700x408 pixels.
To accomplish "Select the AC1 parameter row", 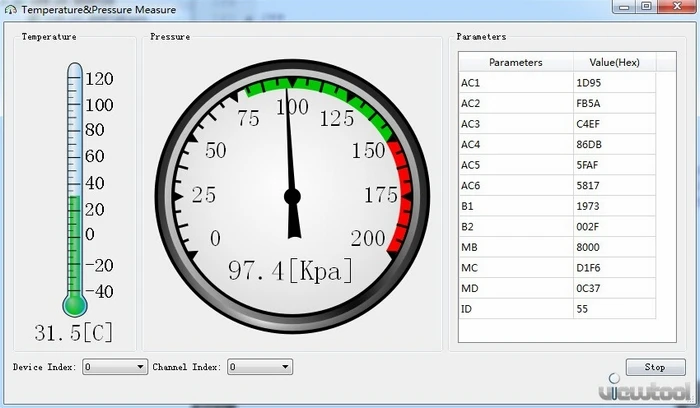I will coord(557,83).
